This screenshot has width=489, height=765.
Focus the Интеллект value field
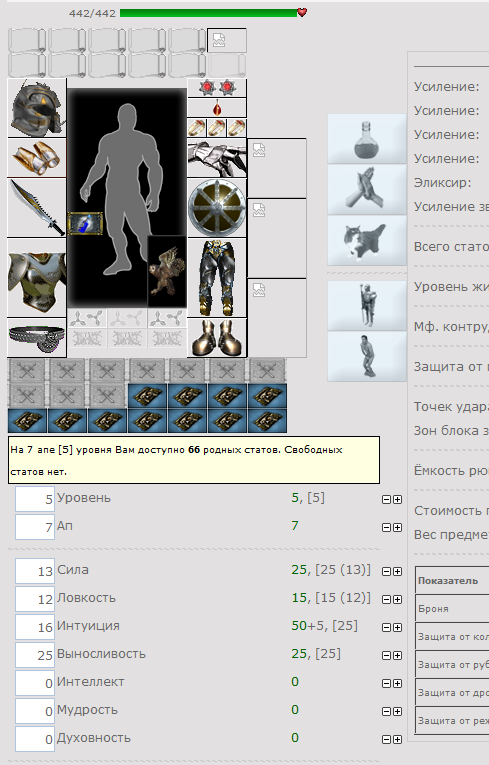pyautogui.click(x=35, y=683)
